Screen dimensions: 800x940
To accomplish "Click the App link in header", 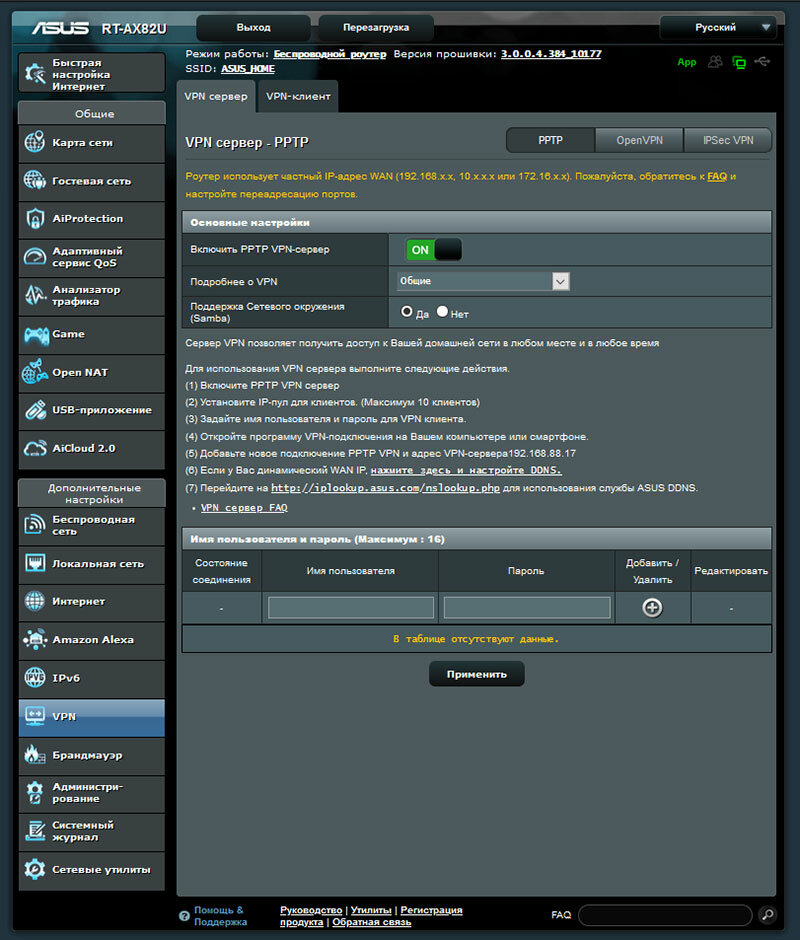I will 687,62.
